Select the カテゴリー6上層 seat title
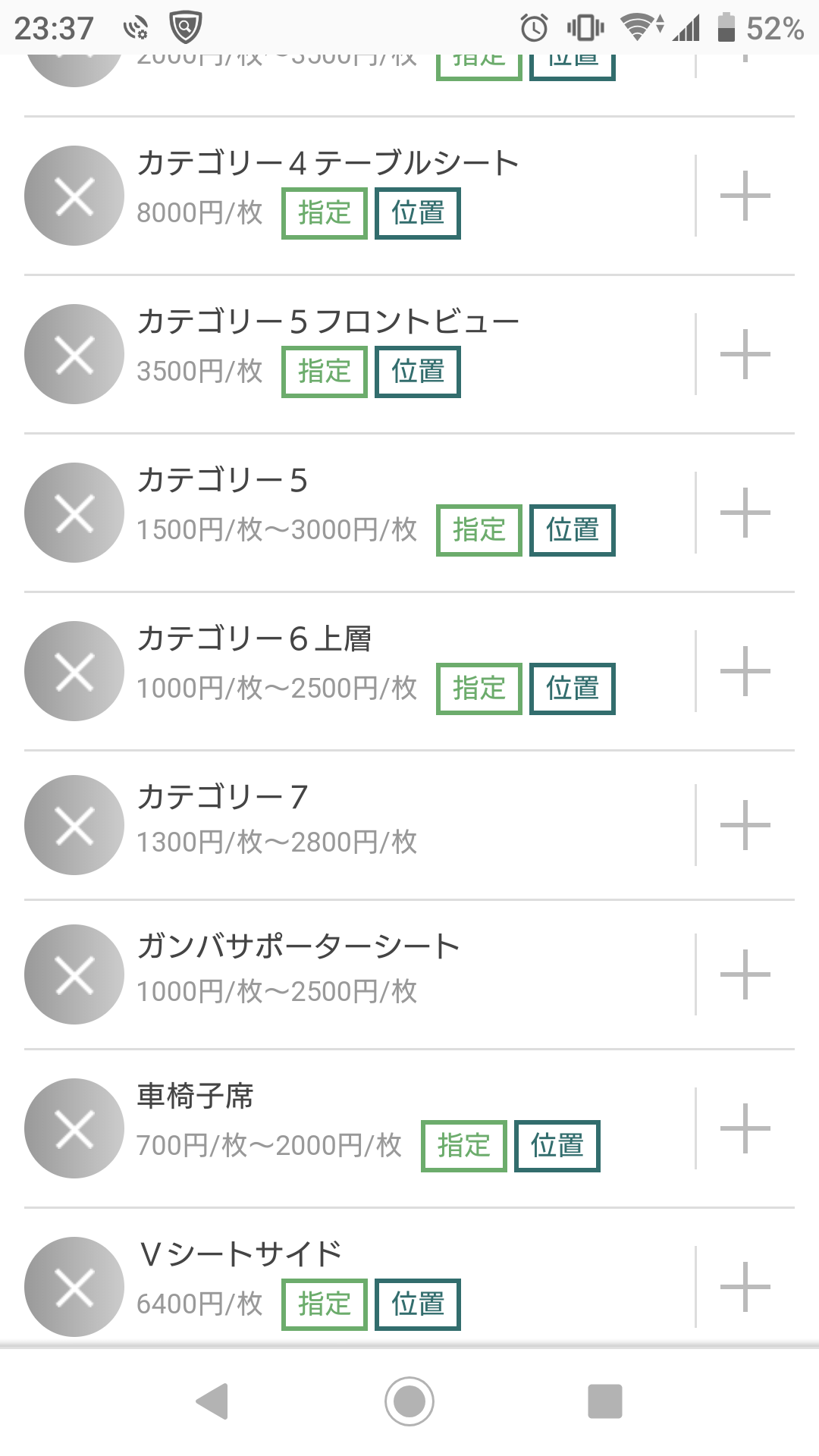This screenshot has height=1456, width=819. [255, 639]
